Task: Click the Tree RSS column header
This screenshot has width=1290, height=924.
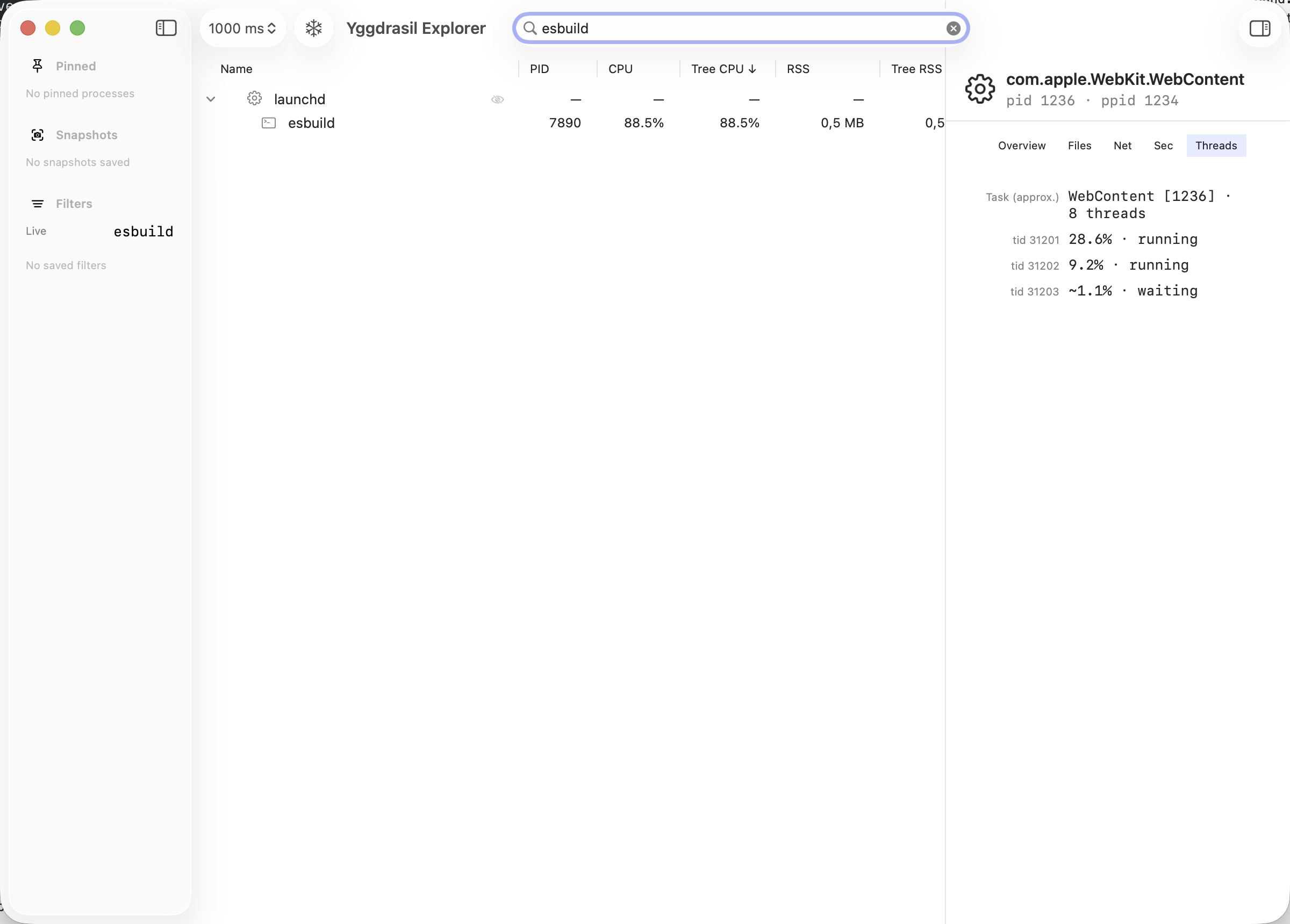Action: click(x=916, y=69)
